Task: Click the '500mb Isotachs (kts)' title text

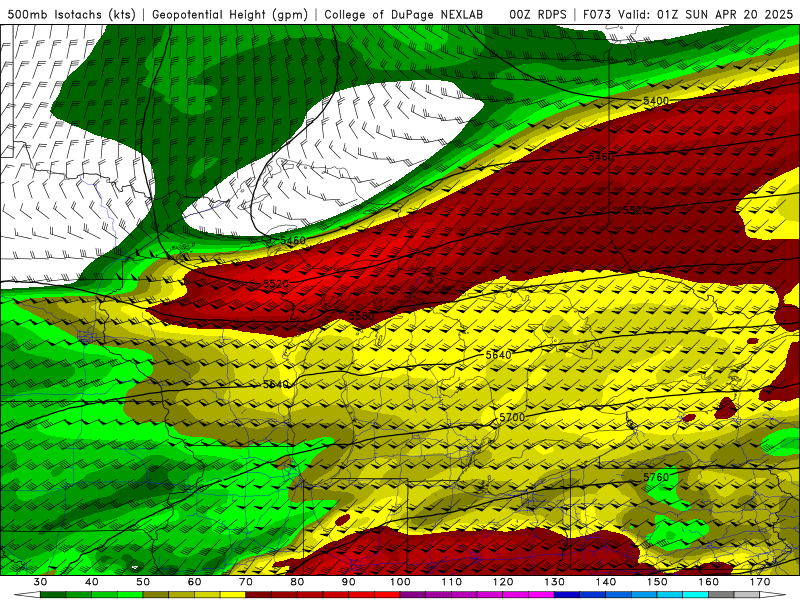Action: tap(71, 14)
